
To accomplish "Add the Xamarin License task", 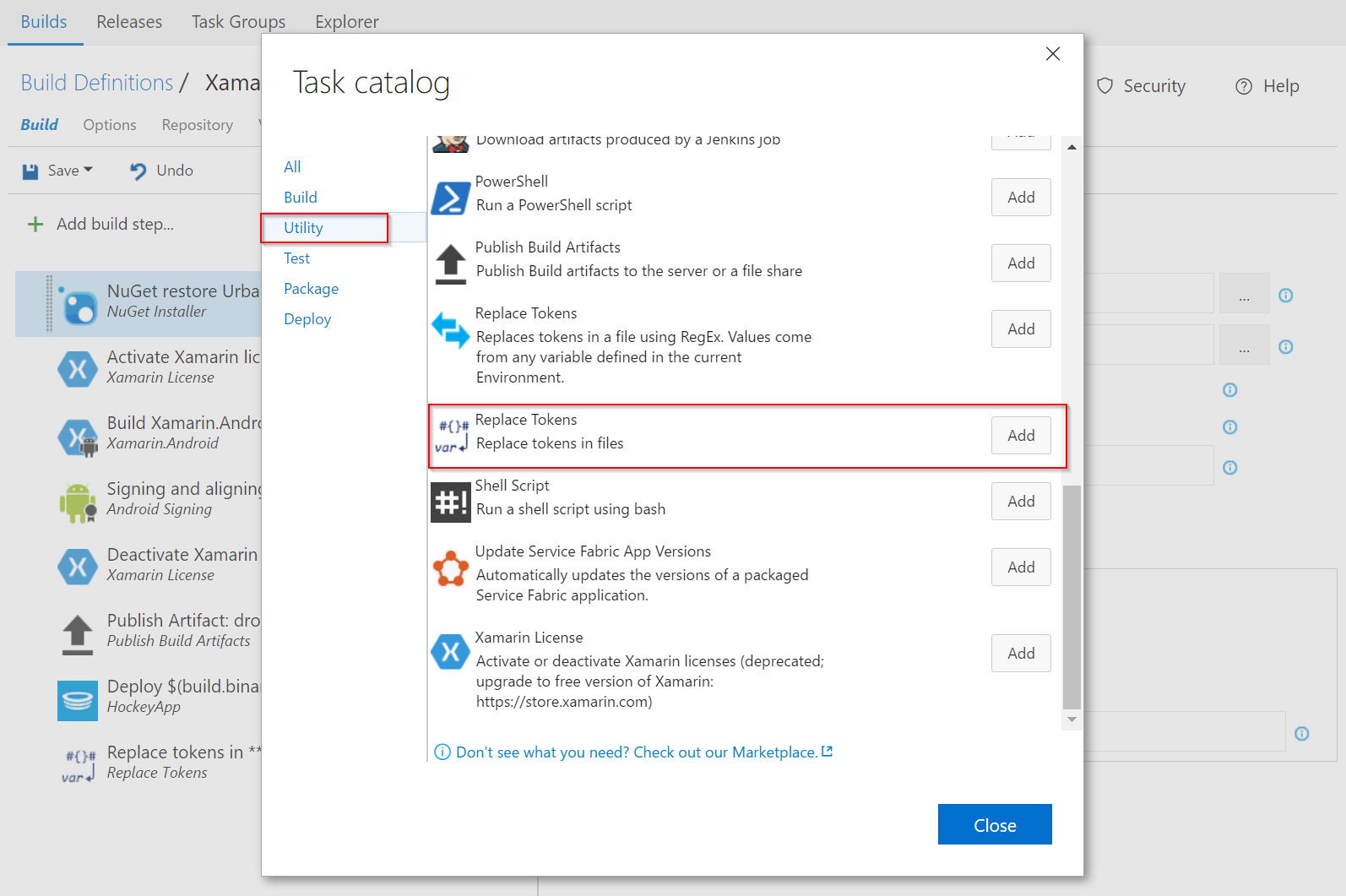I will pyautogui.click(x=1021, y=654).
